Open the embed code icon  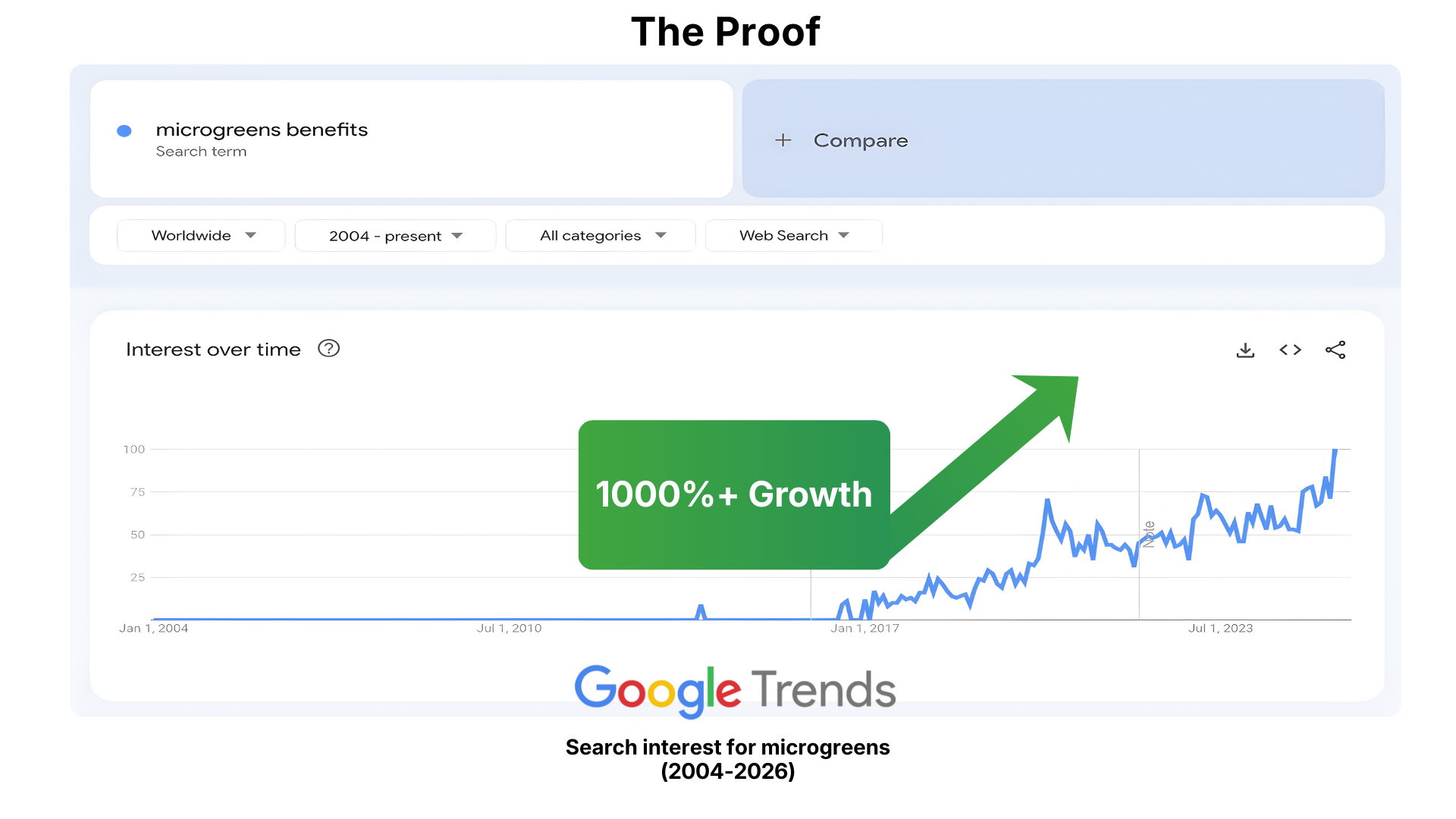coord(1290,350)
